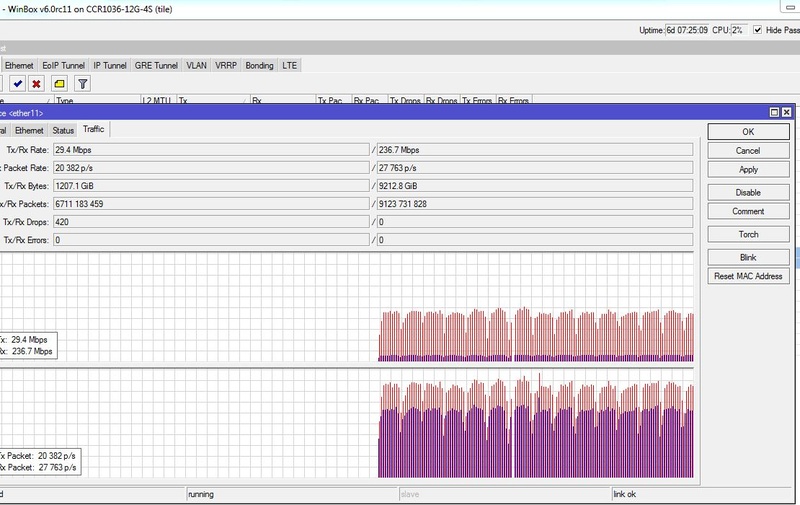Toggle the Hide Passwords checkbox
The height and width of the screenshot is (505, 800).
758,30
